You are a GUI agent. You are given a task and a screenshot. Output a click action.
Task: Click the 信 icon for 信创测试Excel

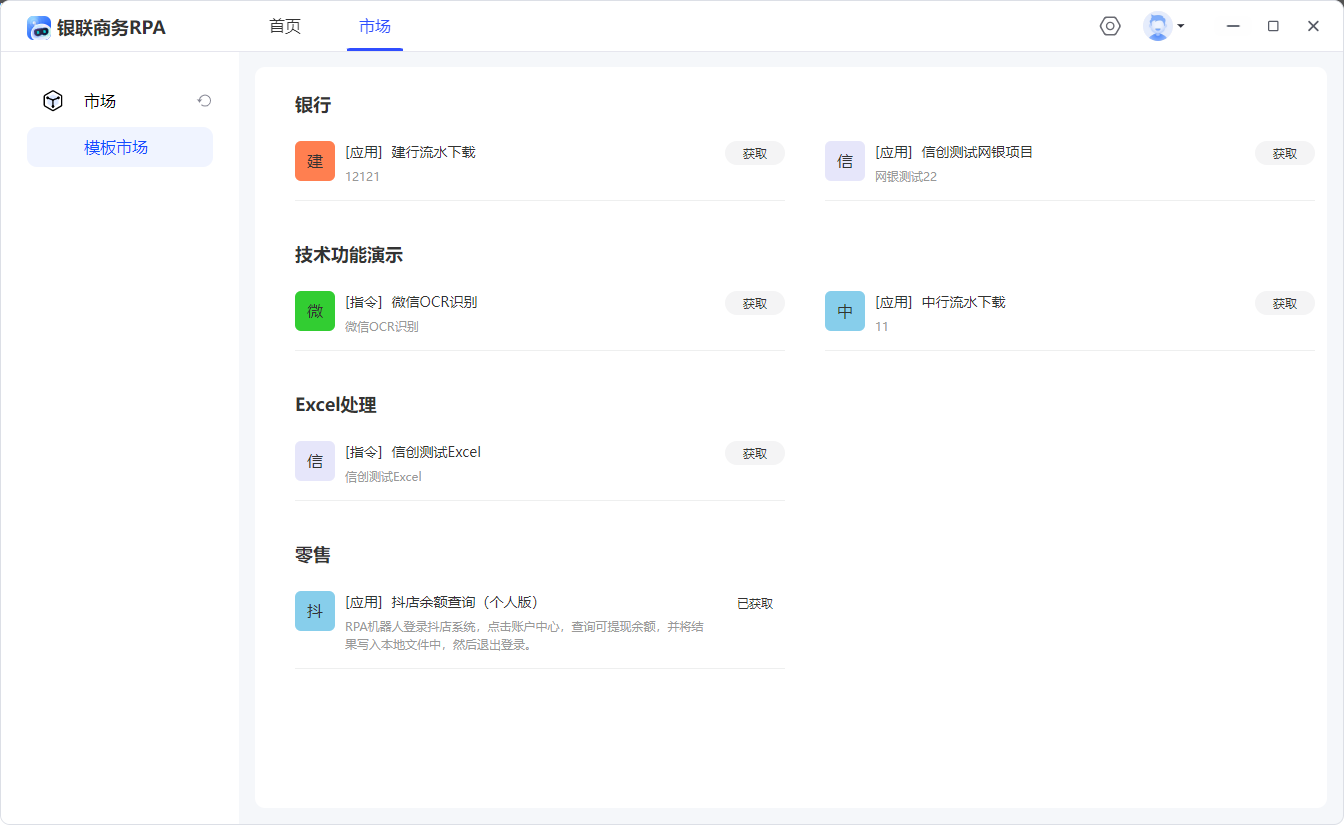[315, 461]
